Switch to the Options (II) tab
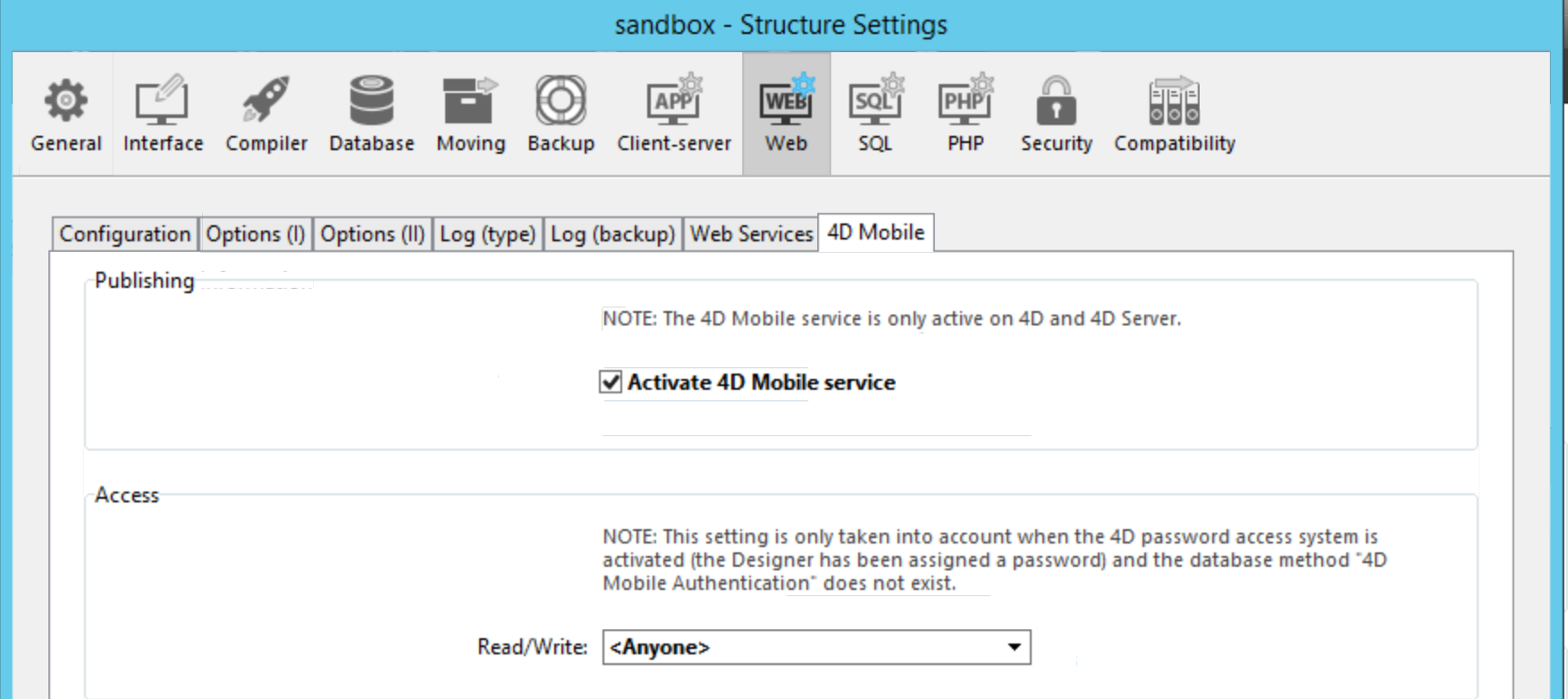This screenshot has width=1568, height=699. coord(373,234)
